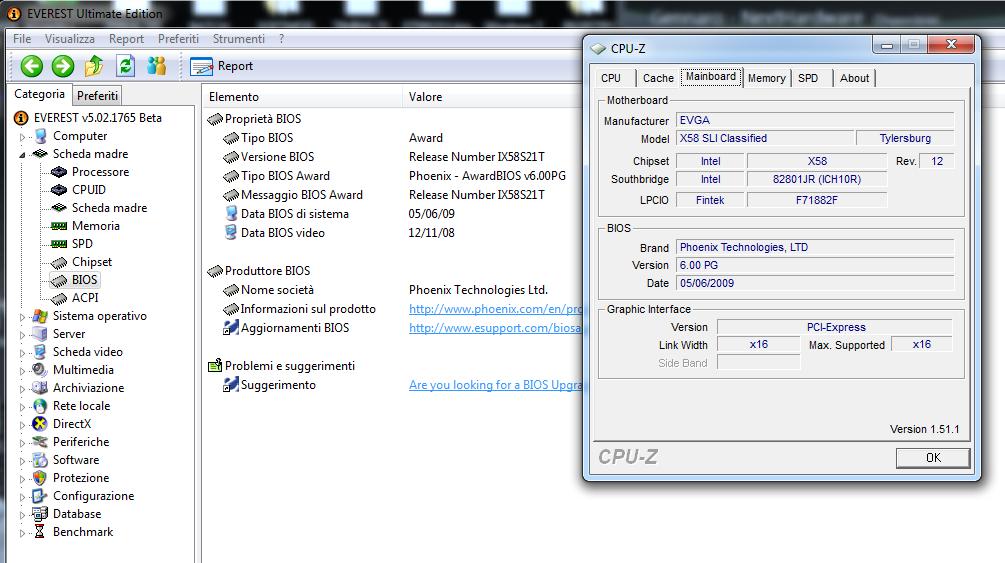Viewport: 1005px width, 563px height.
Task: Expand the Sistema operativo node
Action: [22, 317]
